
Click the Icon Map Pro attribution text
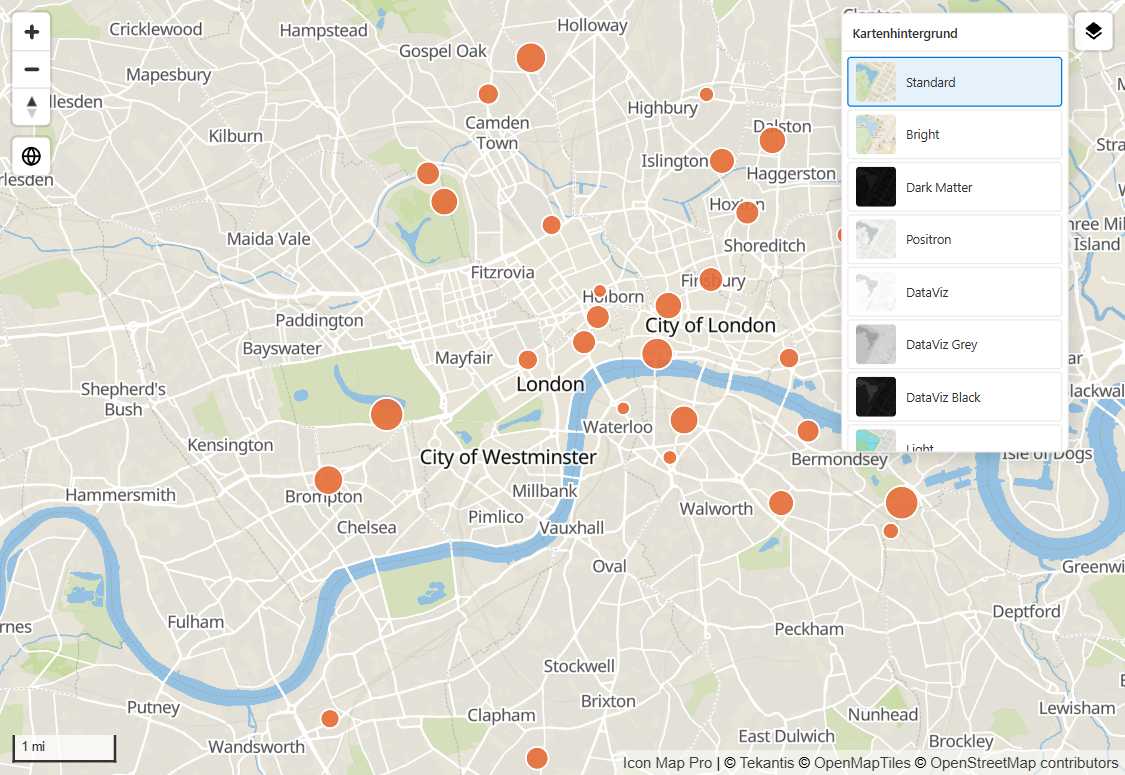click(667, 763)
